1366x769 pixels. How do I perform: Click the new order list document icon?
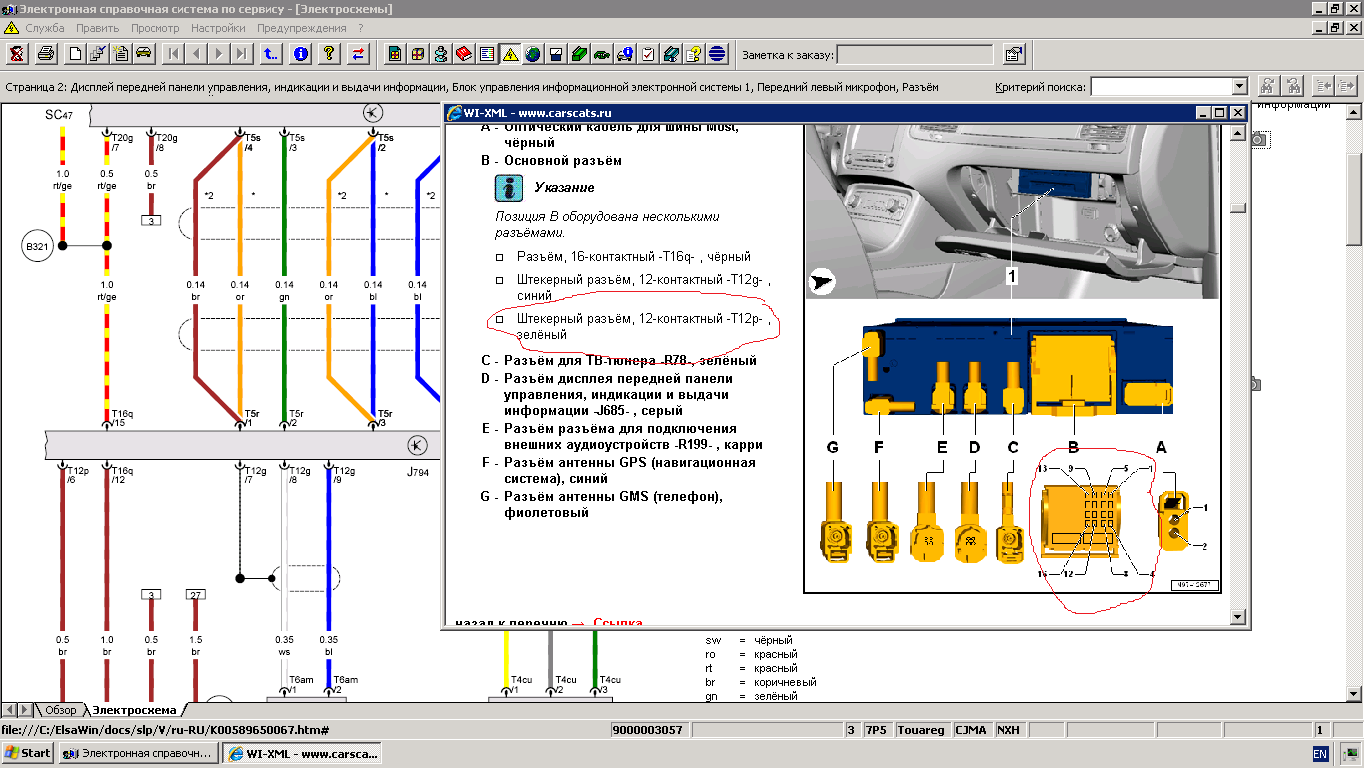(121, 53)
